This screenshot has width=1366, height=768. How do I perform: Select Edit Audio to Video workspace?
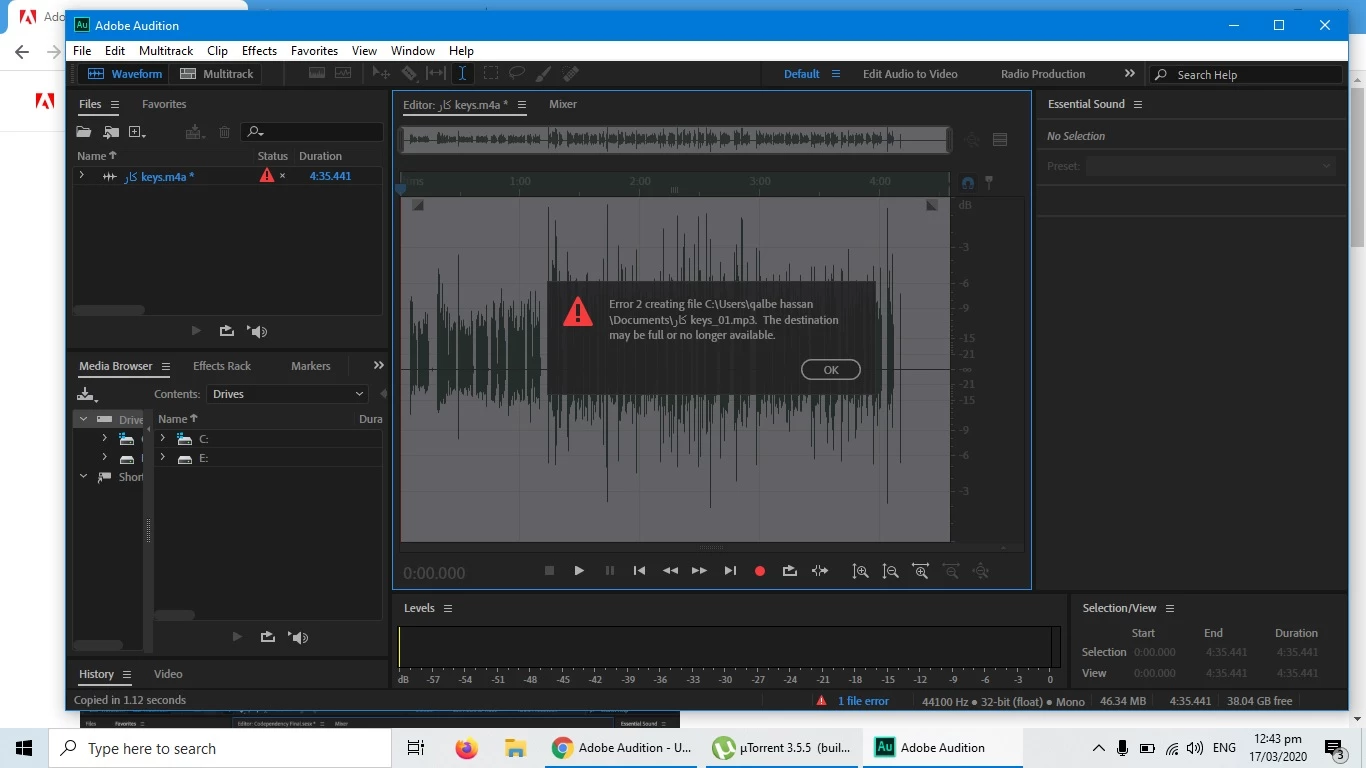coord(910,74)
